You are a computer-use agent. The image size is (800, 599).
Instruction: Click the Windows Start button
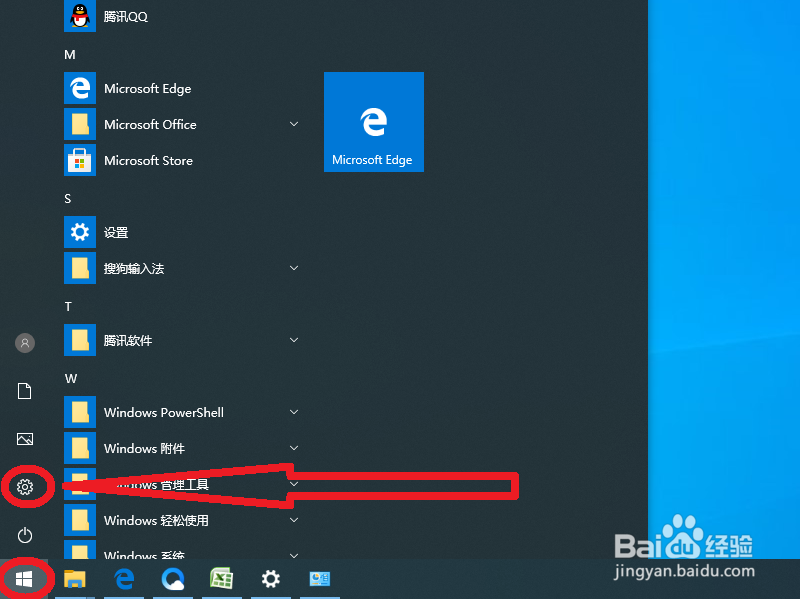tap(24, 579)
